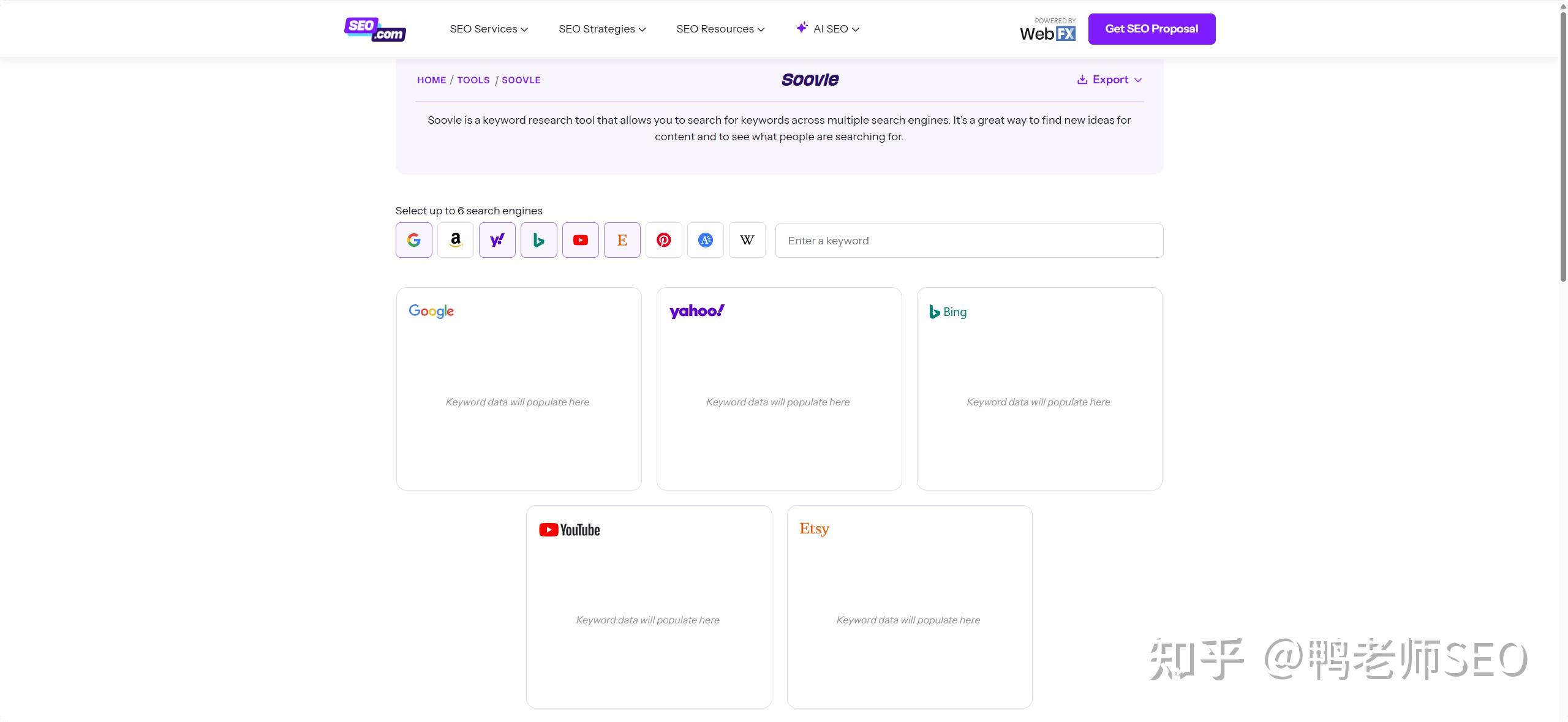
Task: Click the page vertical scrollbar
Action: tap(1562, 147)
